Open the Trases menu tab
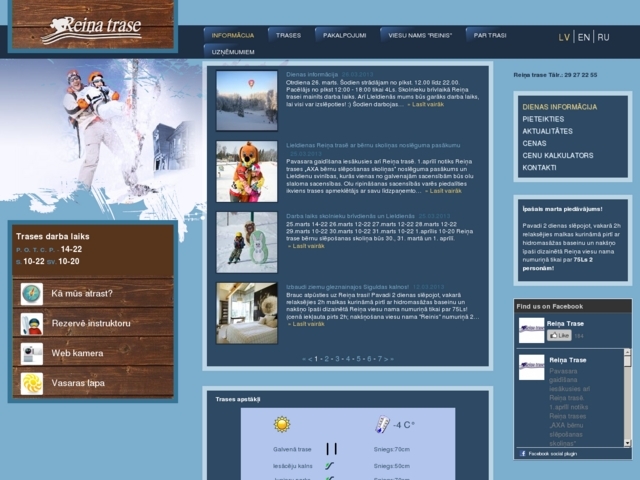This screenshot has height=480, width=640. coord(288,35)
